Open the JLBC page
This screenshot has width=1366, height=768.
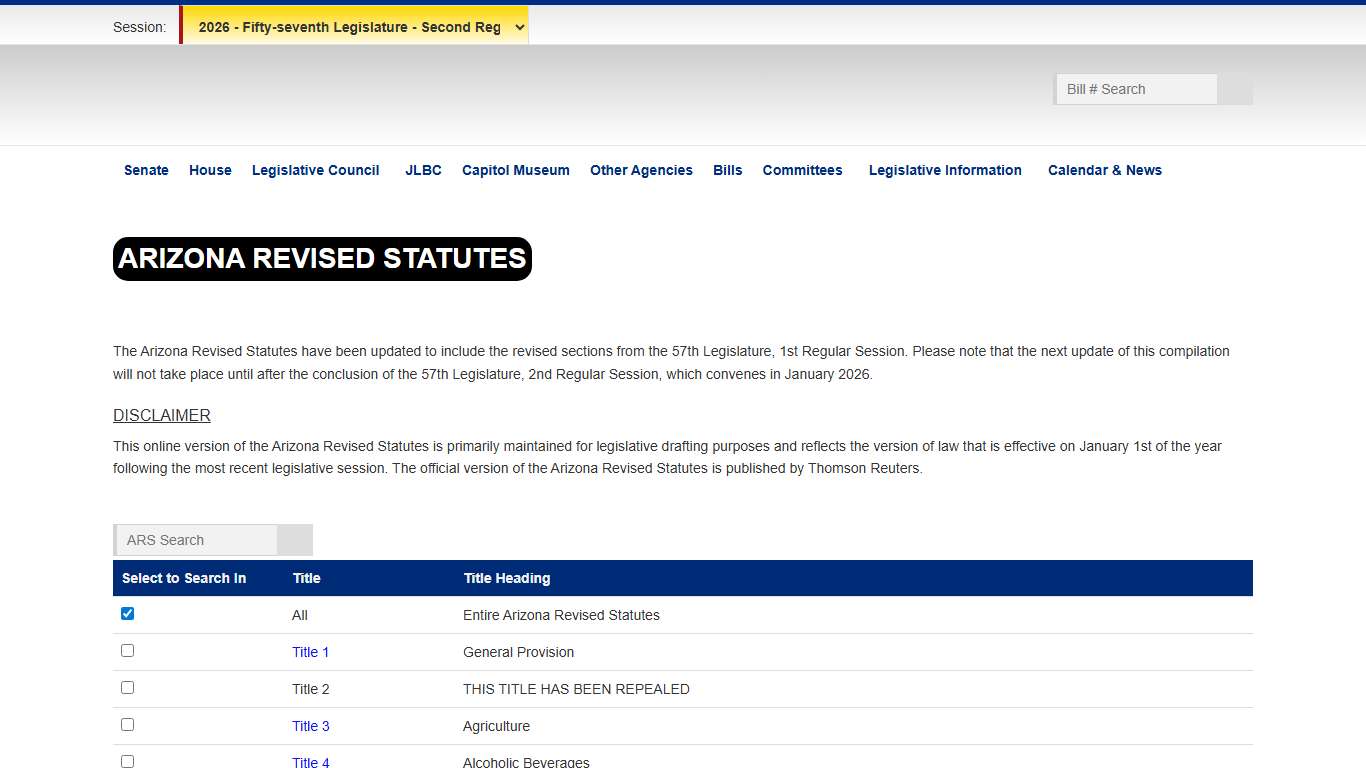[x=423, y=170]
